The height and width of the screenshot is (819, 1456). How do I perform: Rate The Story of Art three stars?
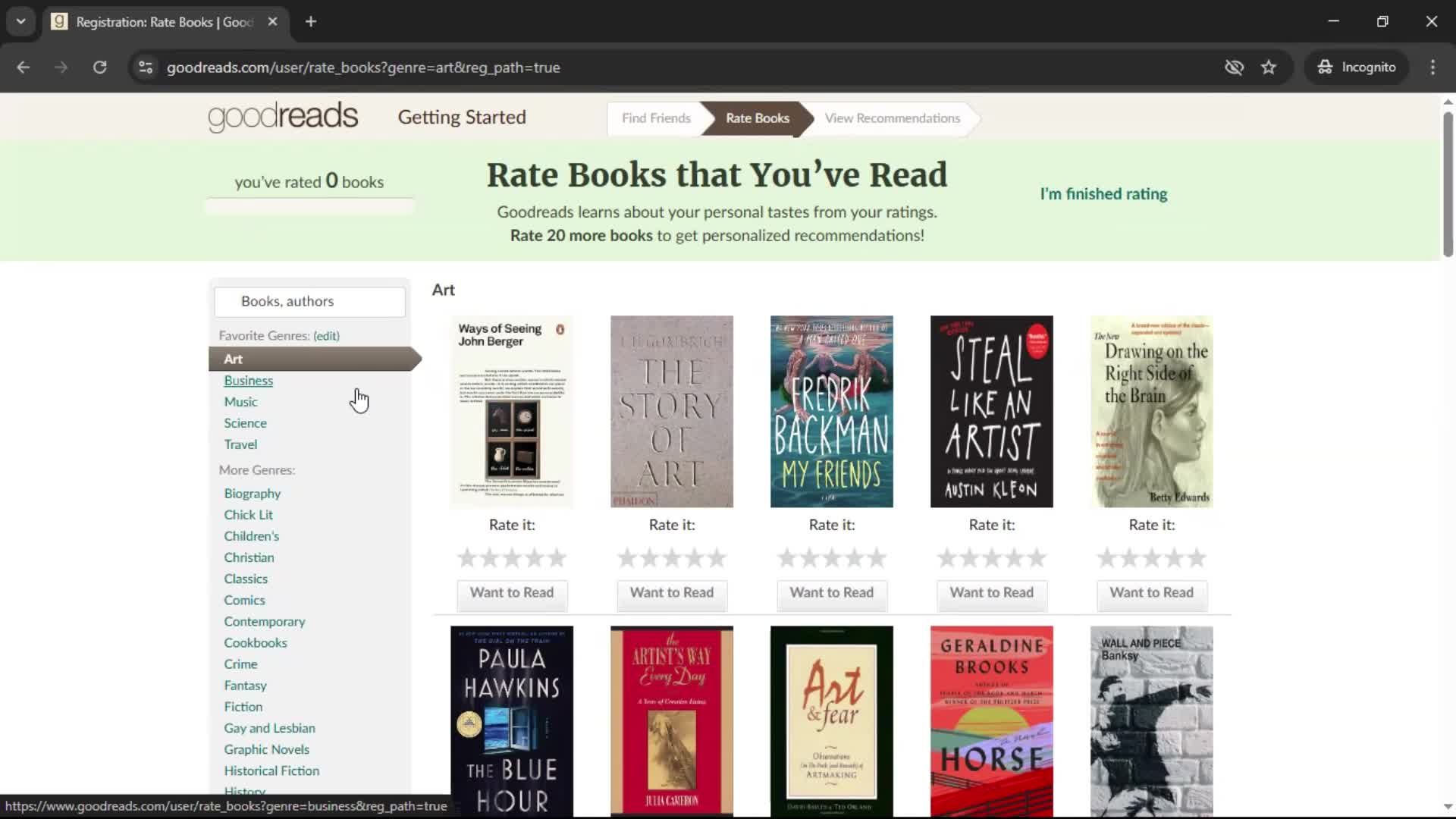pos(672,559)
